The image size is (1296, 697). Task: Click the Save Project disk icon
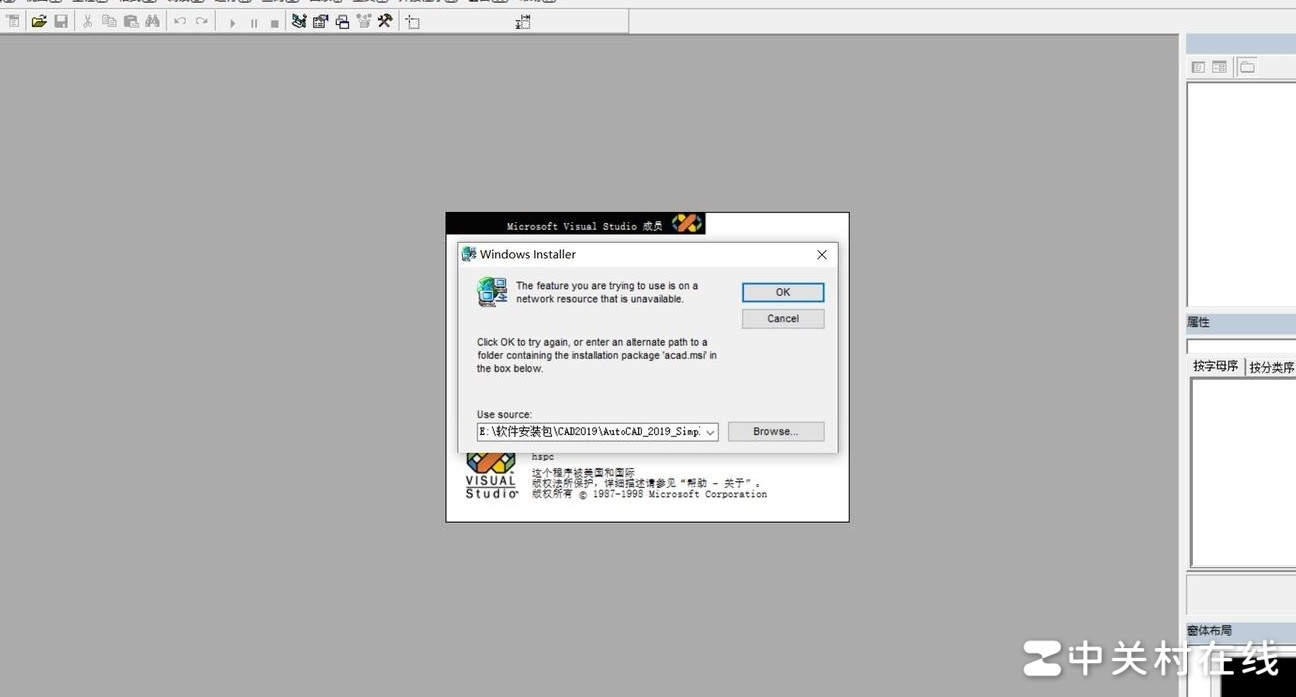click(x=61, y=21)
